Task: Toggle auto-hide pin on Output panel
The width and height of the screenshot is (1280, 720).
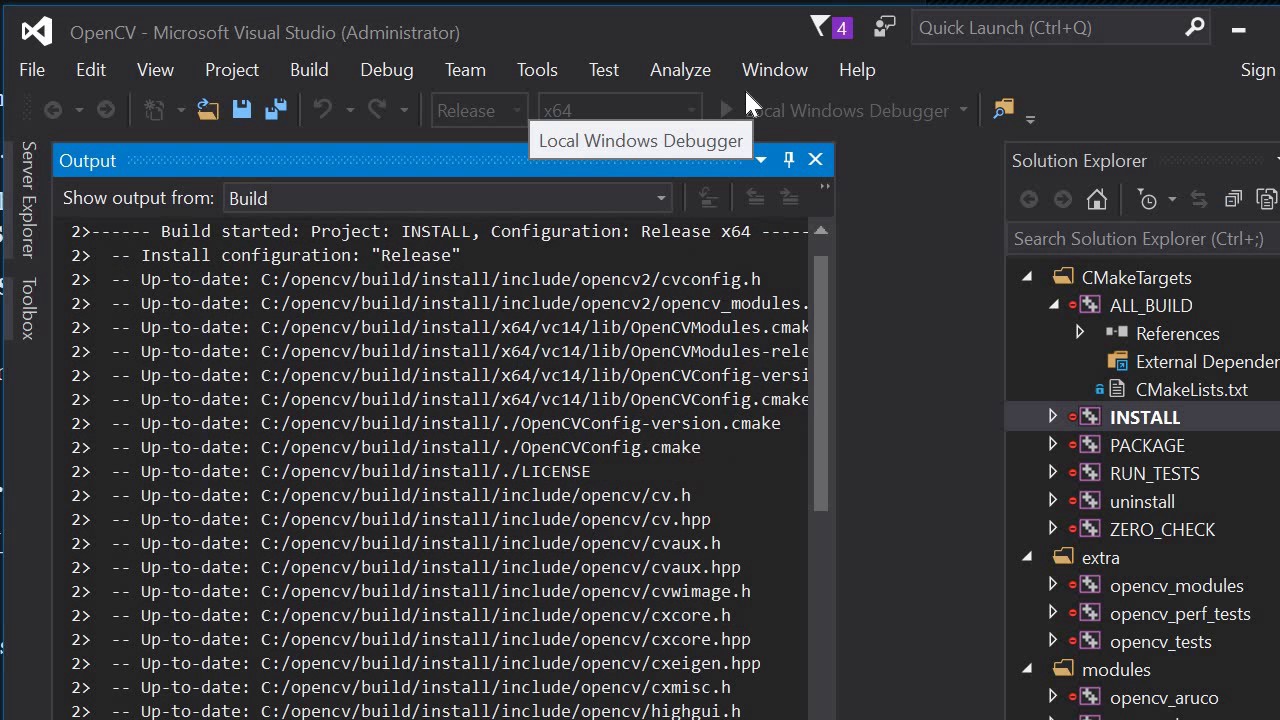Action: click(789, 160)
